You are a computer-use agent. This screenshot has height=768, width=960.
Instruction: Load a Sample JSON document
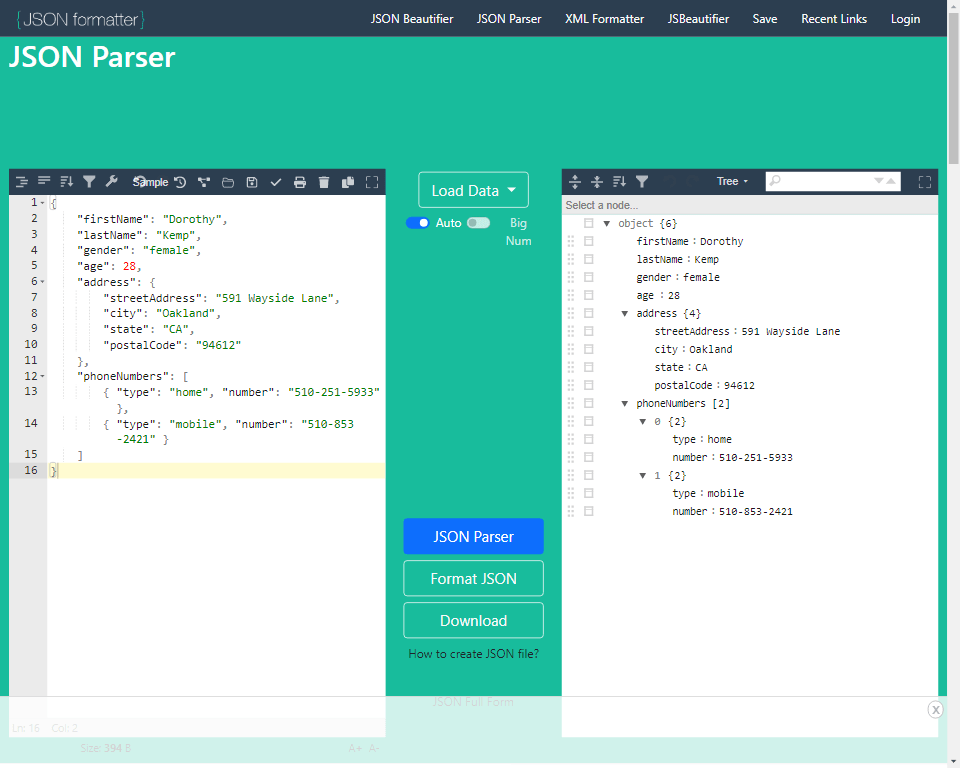(x=149, y=182)
